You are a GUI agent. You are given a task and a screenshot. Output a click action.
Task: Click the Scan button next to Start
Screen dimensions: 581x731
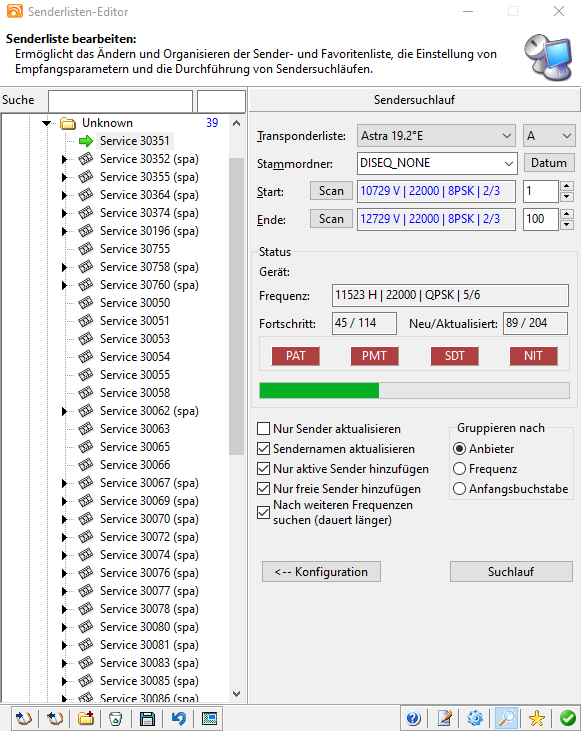pos(331,191)
